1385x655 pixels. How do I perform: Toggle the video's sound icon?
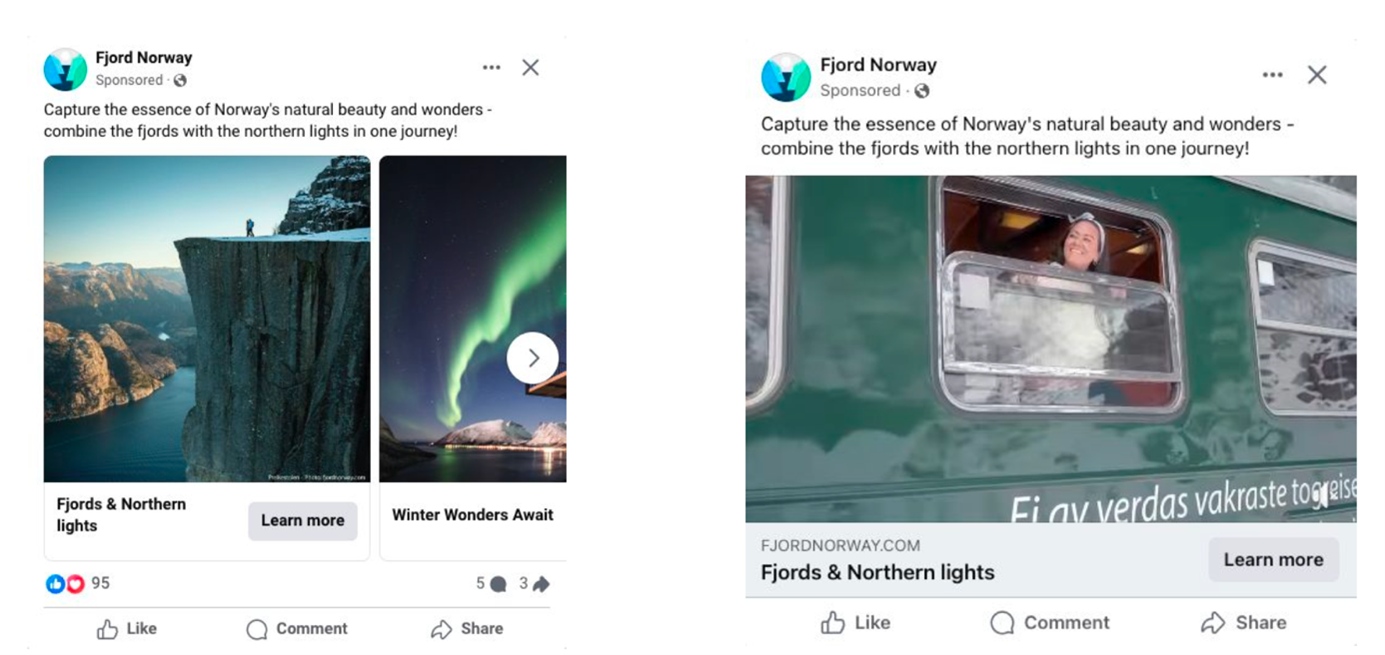click(x=1324, y=497)
